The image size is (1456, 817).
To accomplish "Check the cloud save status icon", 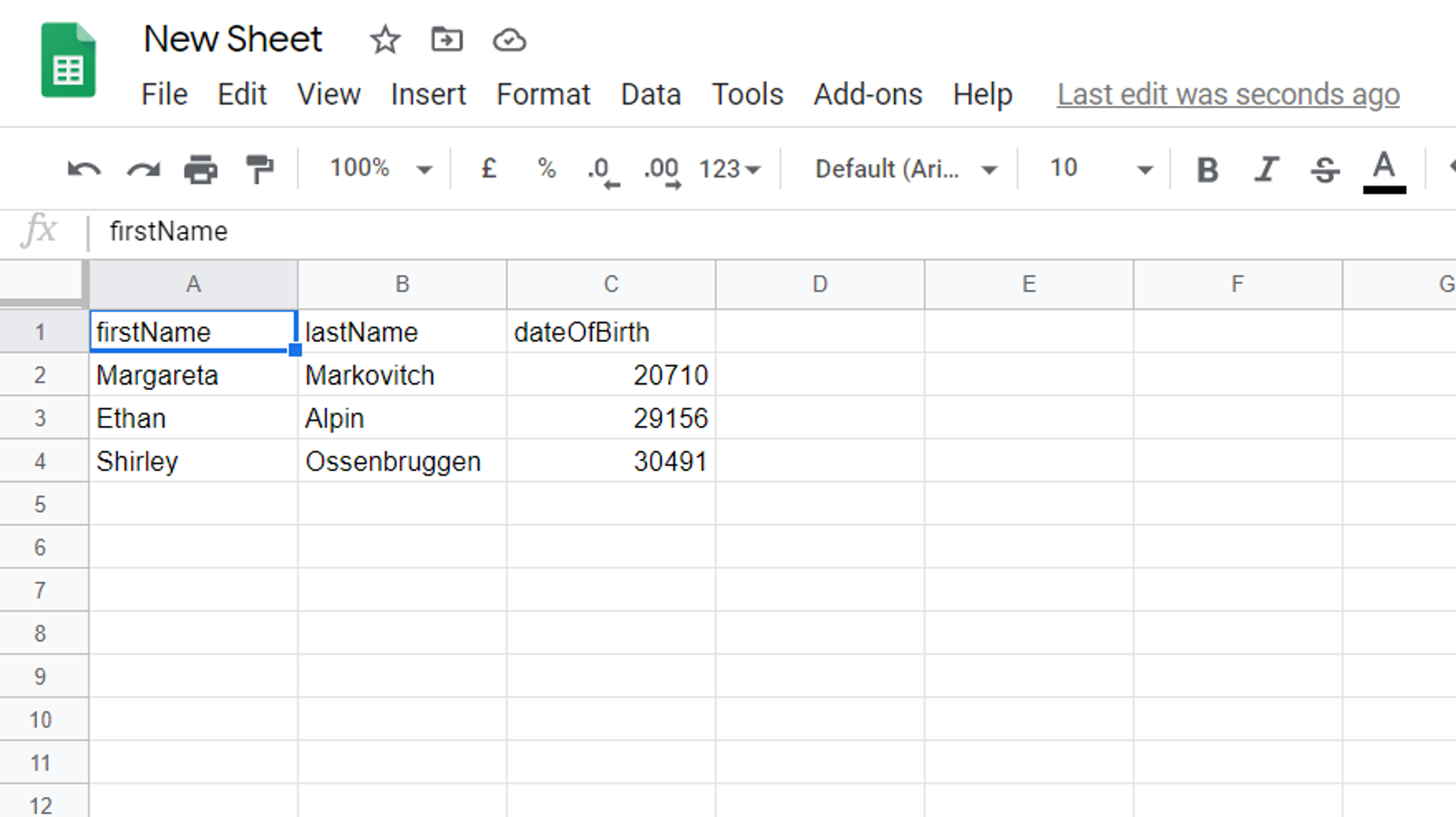I will [x=509, y=40].
